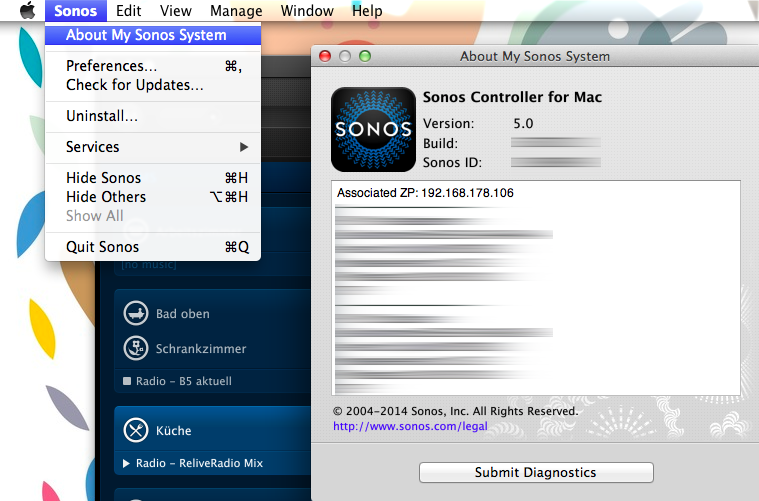
Task: Select Check for Updates... menu entry
Action: (153, 85)
